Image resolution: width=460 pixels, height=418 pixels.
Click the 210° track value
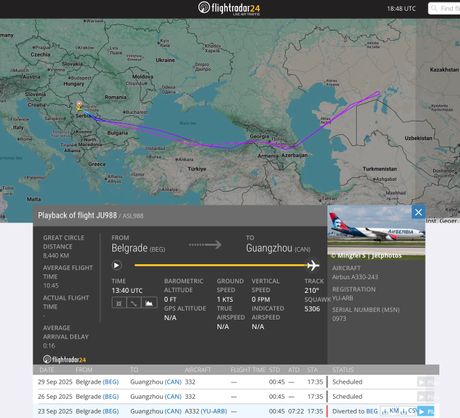[x=312, y=290]
